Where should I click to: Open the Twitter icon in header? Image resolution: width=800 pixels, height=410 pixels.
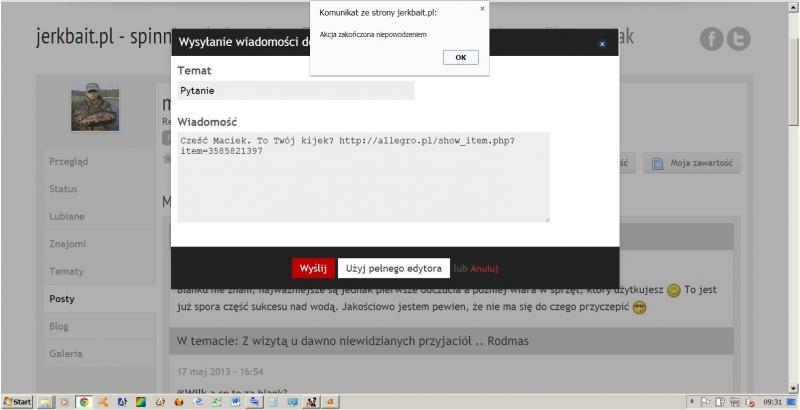pyautogui.click(x=739, y=38)
